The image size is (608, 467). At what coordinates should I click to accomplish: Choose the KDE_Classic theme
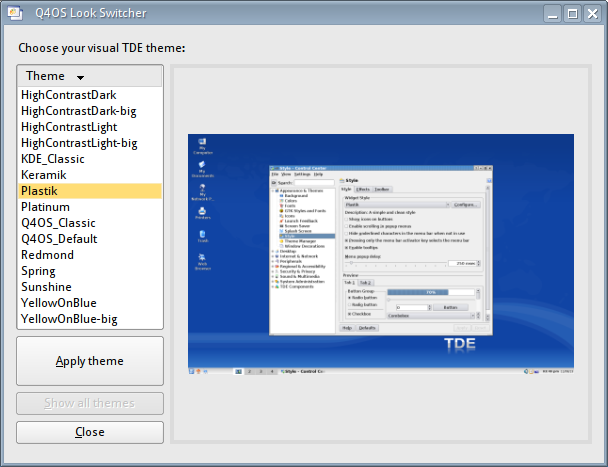(x=90, y=159)
